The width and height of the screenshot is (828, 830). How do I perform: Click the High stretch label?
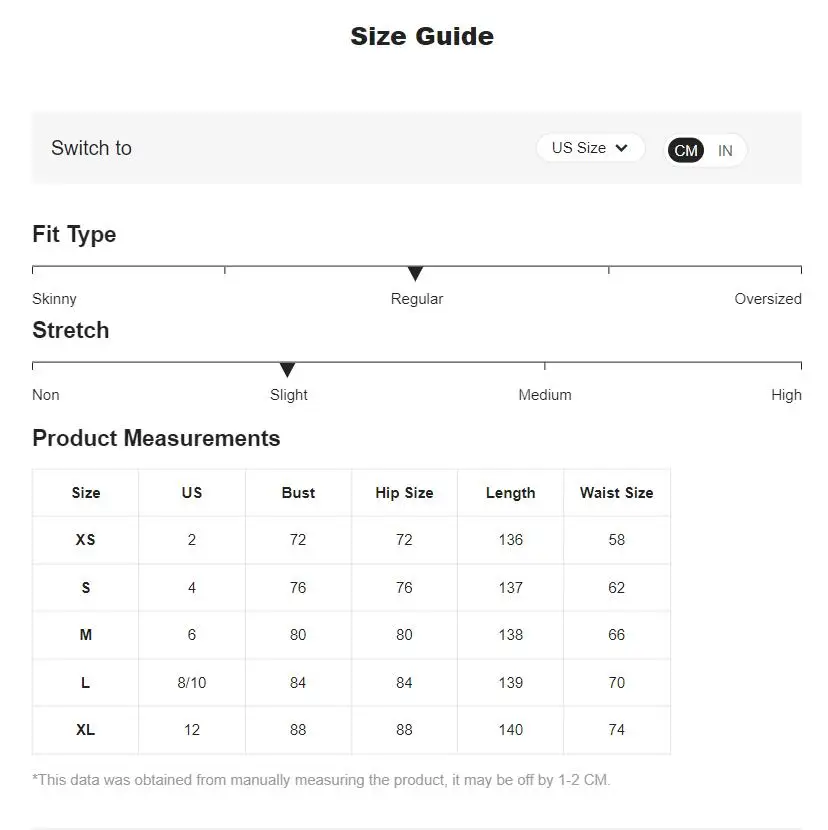(786, 395)
